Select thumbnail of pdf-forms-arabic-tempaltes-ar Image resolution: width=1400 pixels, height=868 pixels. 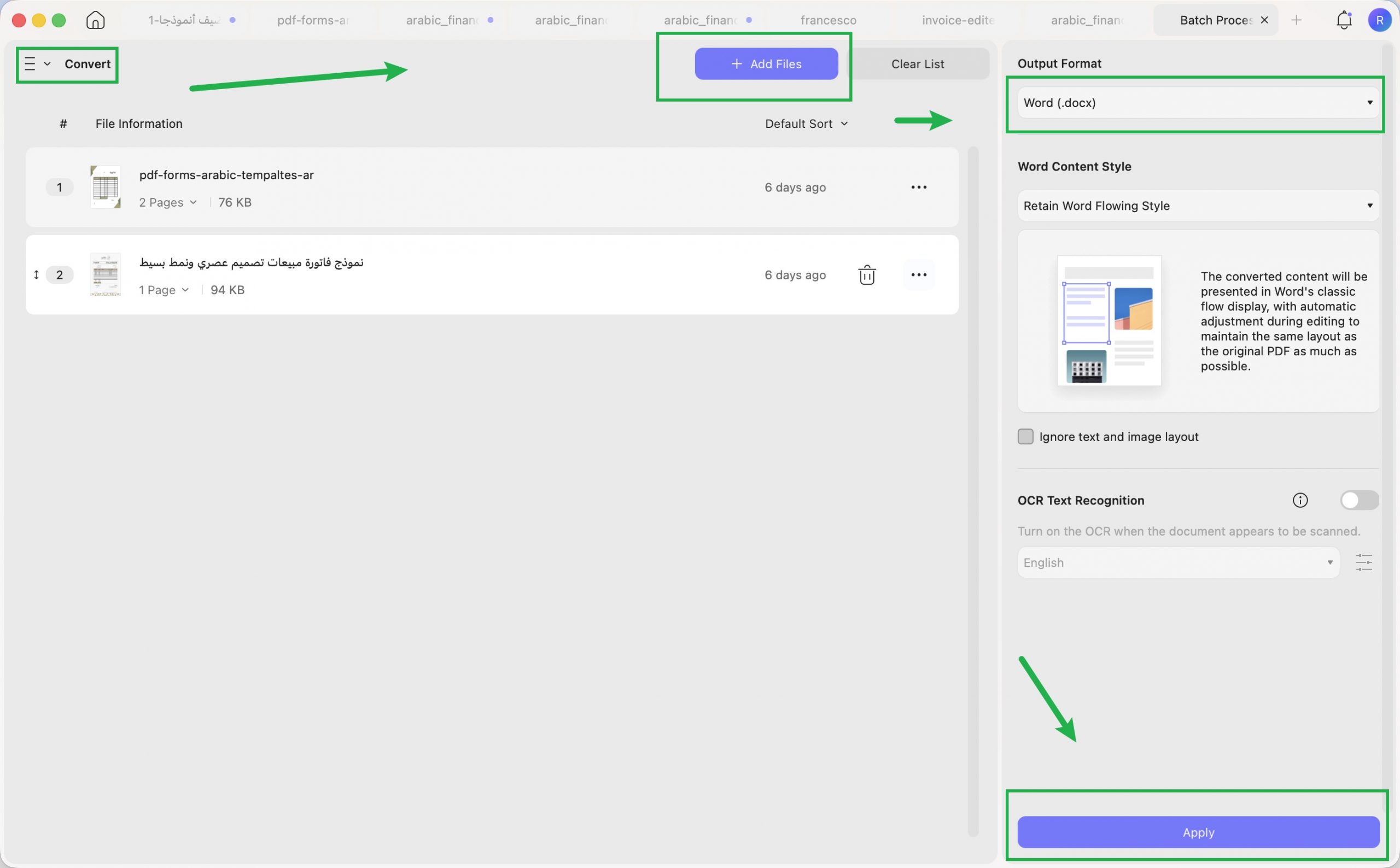point(106,187)
